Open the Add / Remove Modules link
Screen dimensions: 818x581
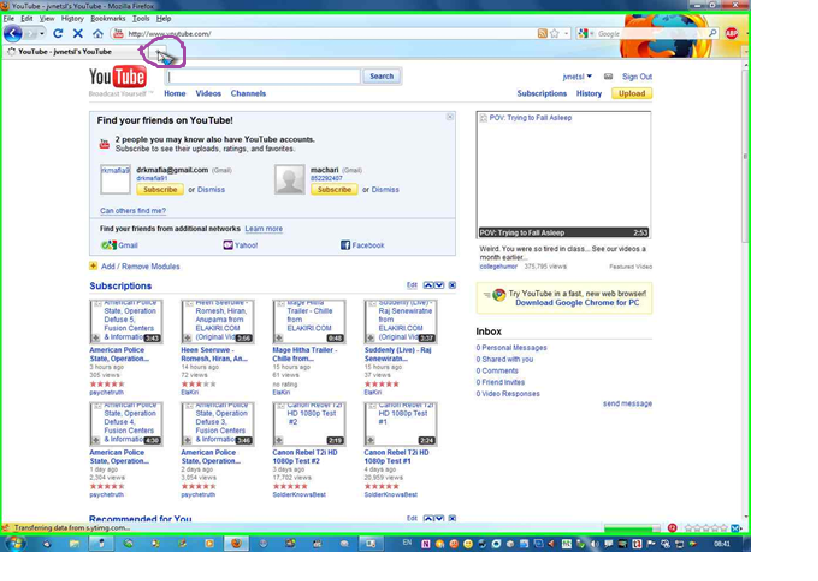point(139,267)
